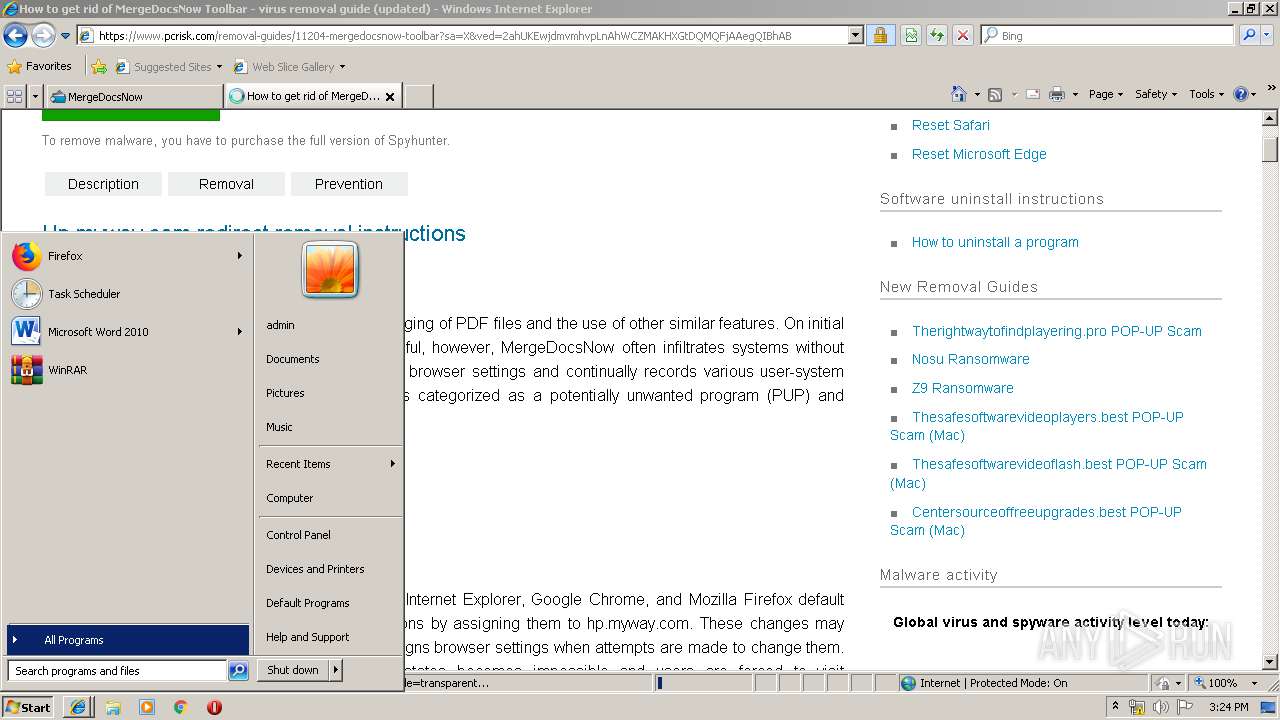Click the green Refresh arrows icon
The image size is (1280, 720).
coord(937,35)
